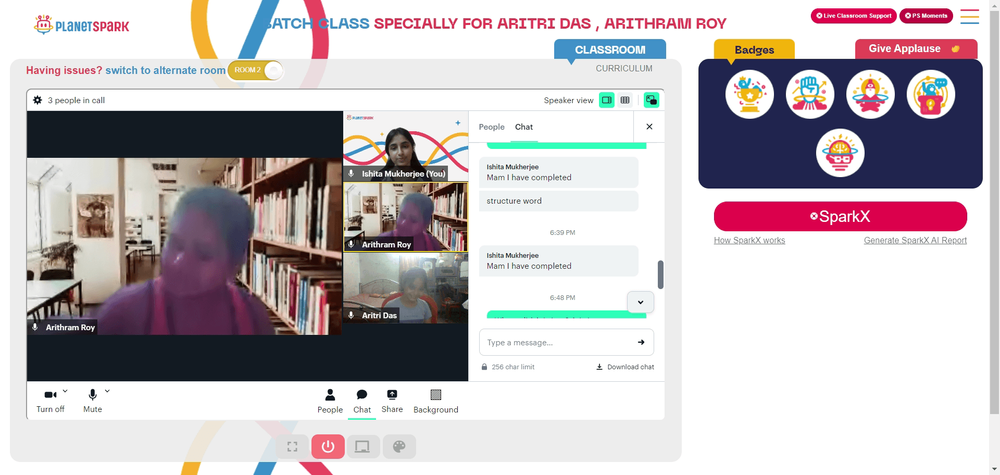
Task: Click the '6:48 PM' timestamp
Action: pyautogui.click(x=562, y=298)
